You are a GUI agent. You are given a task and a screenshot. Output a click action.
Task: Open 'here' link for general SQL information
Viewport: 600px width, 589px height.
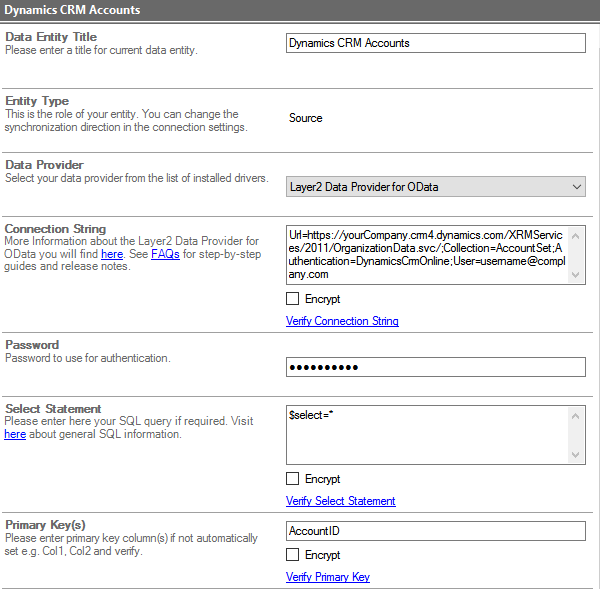click(x=15, y=435)
